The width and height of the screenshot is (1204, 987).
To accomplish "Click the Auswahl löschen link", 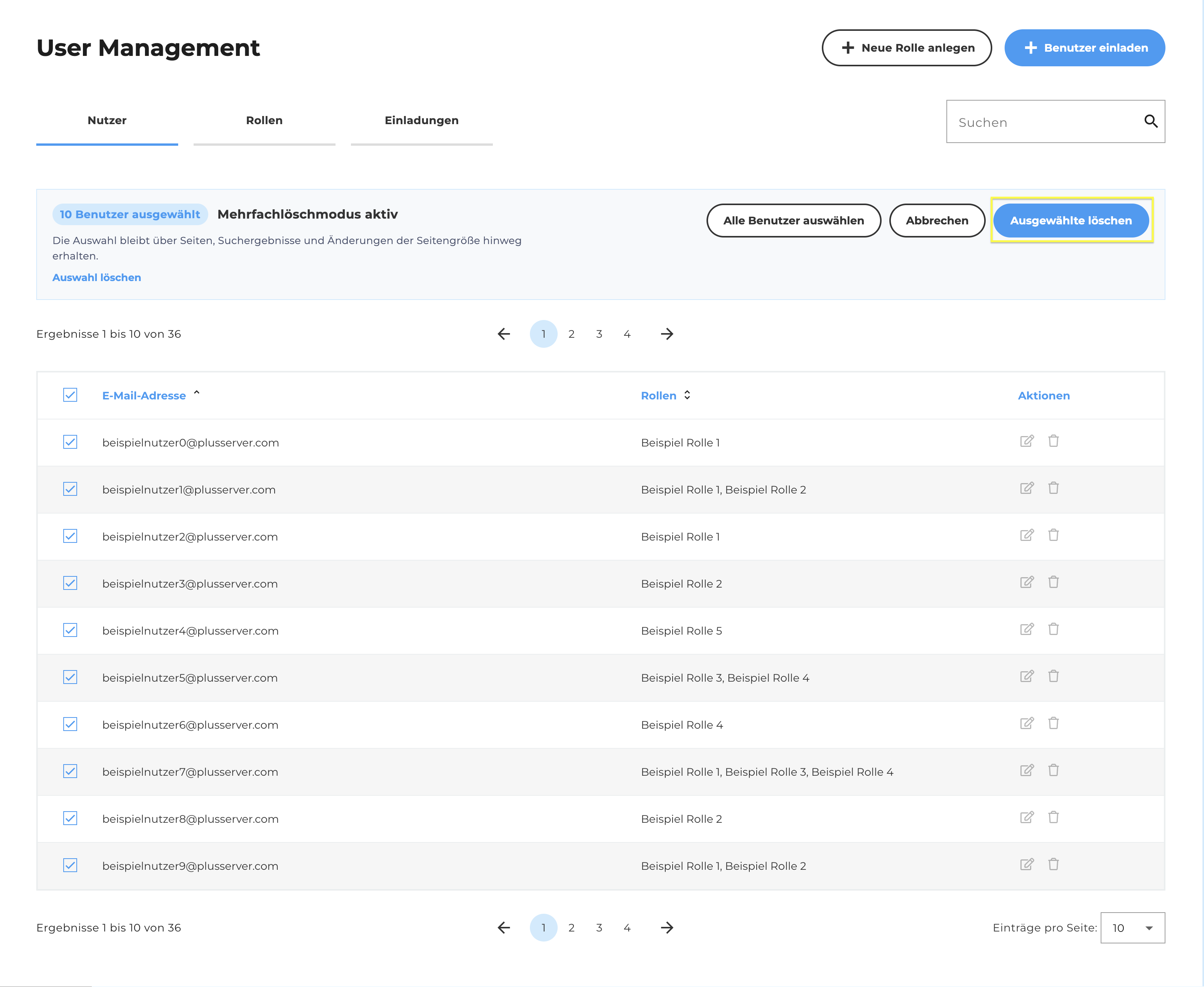I will [x=97, y=278].
